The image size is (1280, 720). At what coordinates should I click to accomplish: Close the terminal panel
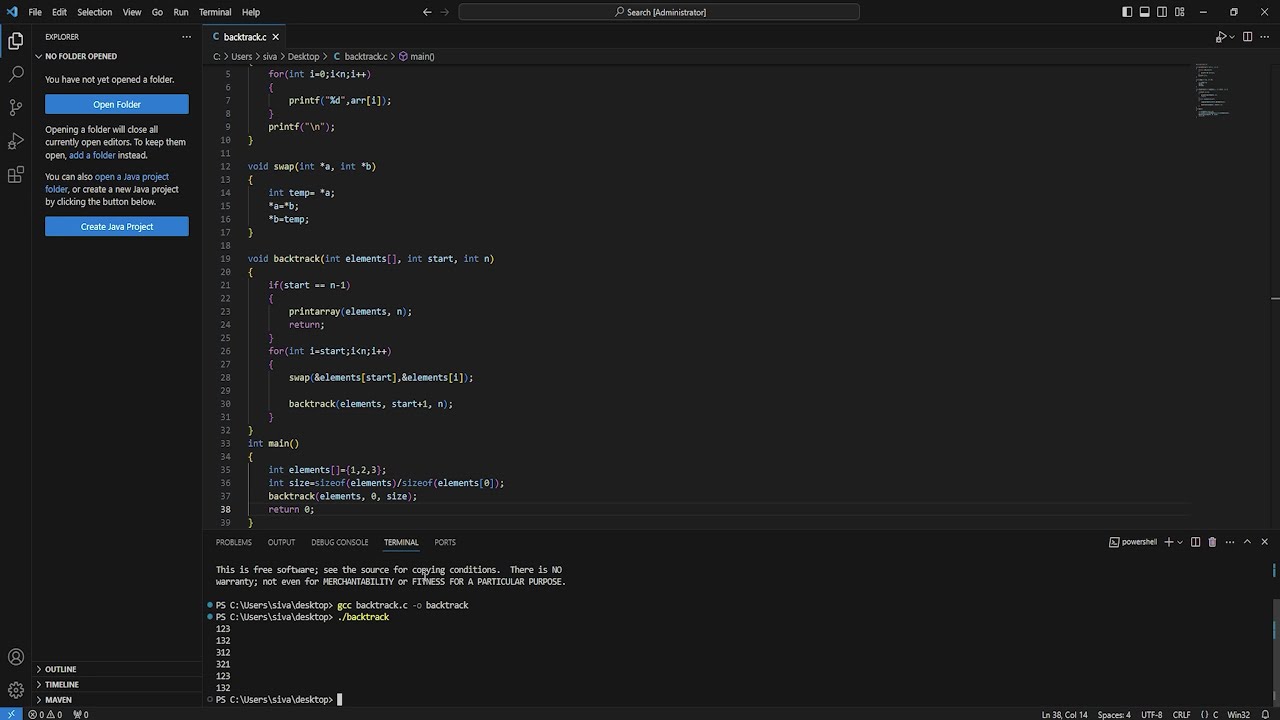pos(1264,542)
